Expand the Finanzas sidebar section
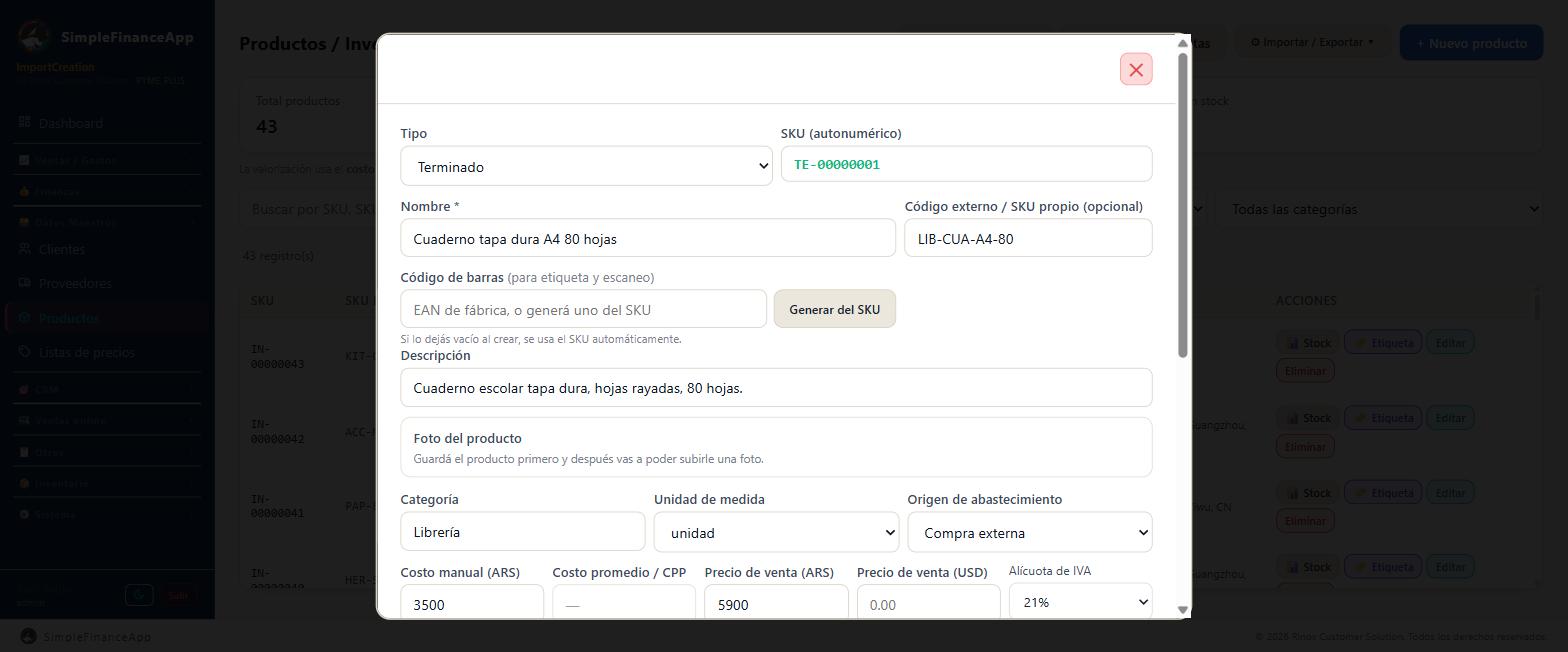The image size is (1568, 652). point(107,191)
